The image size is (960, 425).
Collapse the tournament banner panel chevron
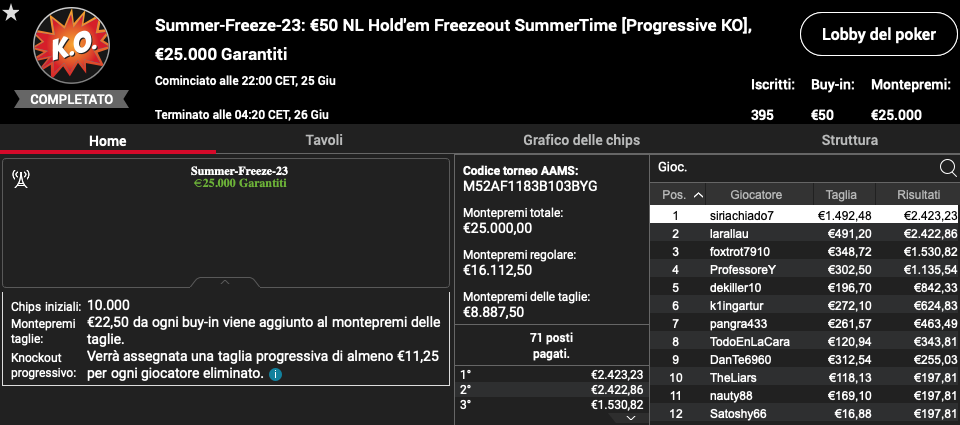[225, 282]
